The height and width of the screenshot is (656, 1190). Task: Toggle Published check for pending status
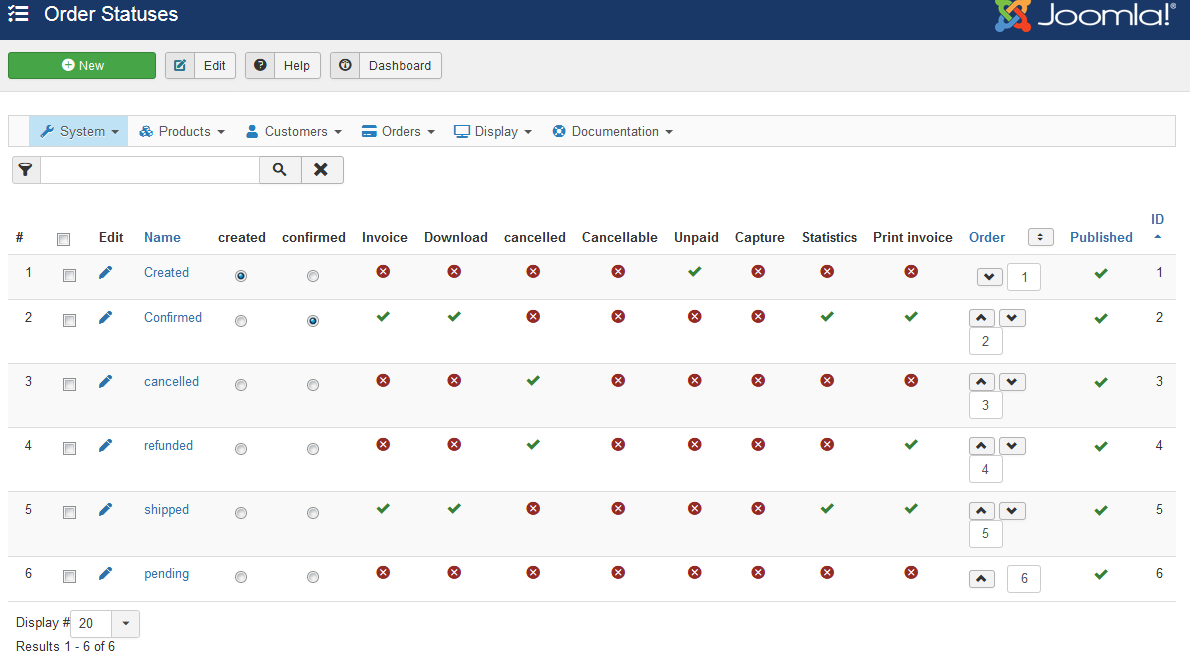(1101, 574)
